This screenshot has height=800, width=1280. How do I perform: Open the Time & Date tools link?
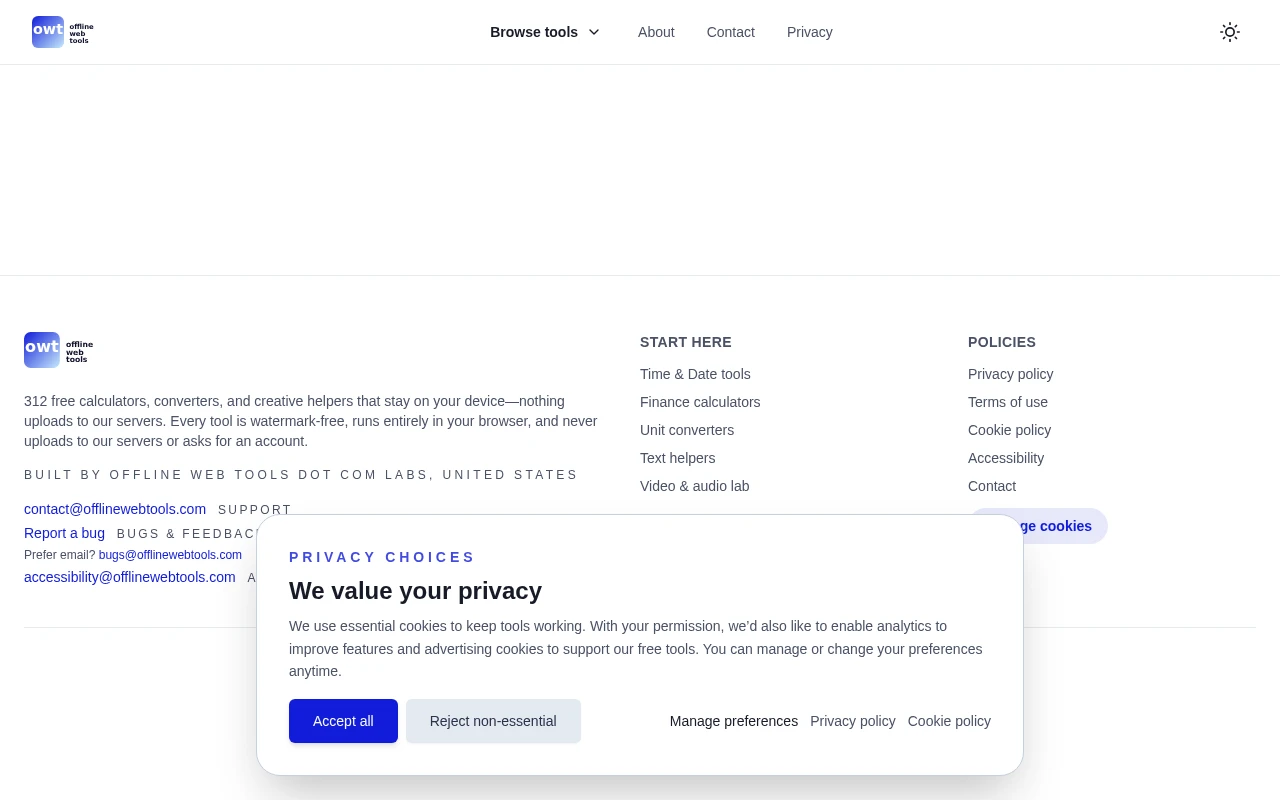pyautogui.click(x=695, y=374)
